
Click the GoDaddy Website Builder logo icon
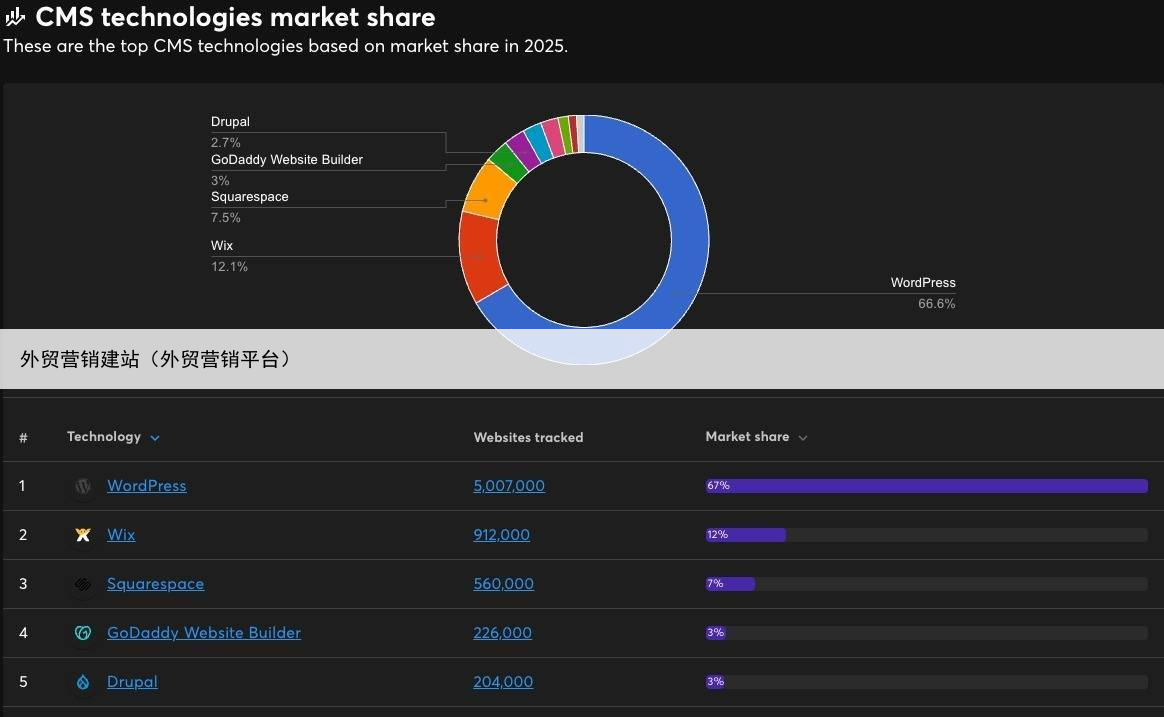pyautogui.click(x=84, y=634)
